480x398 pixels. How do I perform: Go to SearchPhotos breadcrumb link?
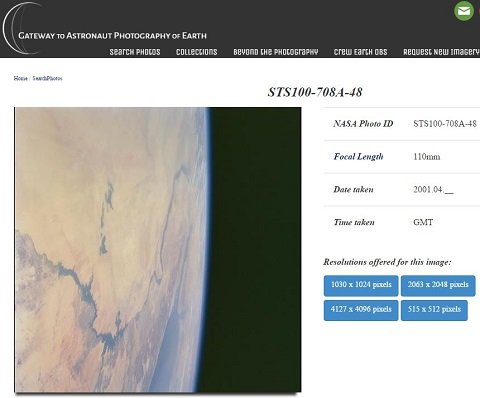pos(47,78)
